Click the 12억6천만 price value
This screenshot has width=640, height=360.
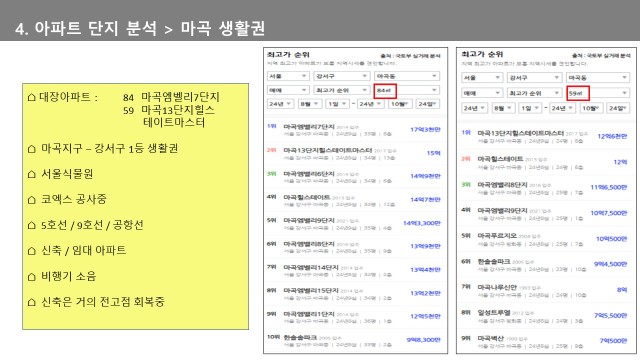pos(612,136)
